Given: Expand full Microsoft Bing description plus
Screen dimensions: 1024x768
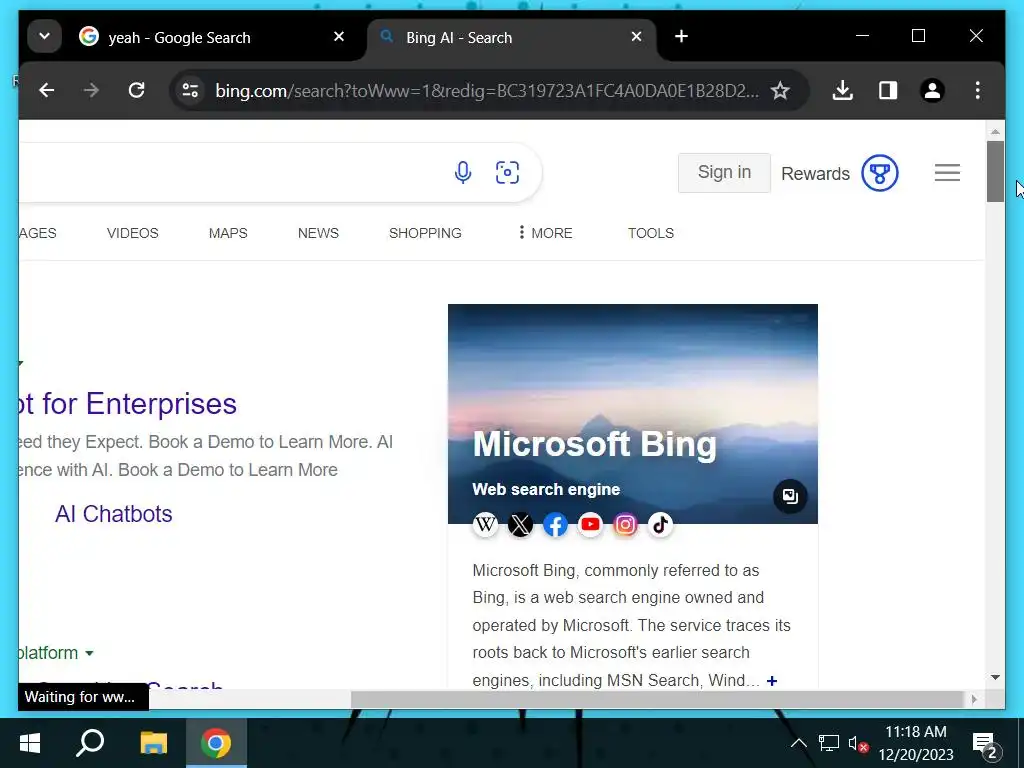Looking at the screenshot, I should pyautogui.click(x=772, y=680).
